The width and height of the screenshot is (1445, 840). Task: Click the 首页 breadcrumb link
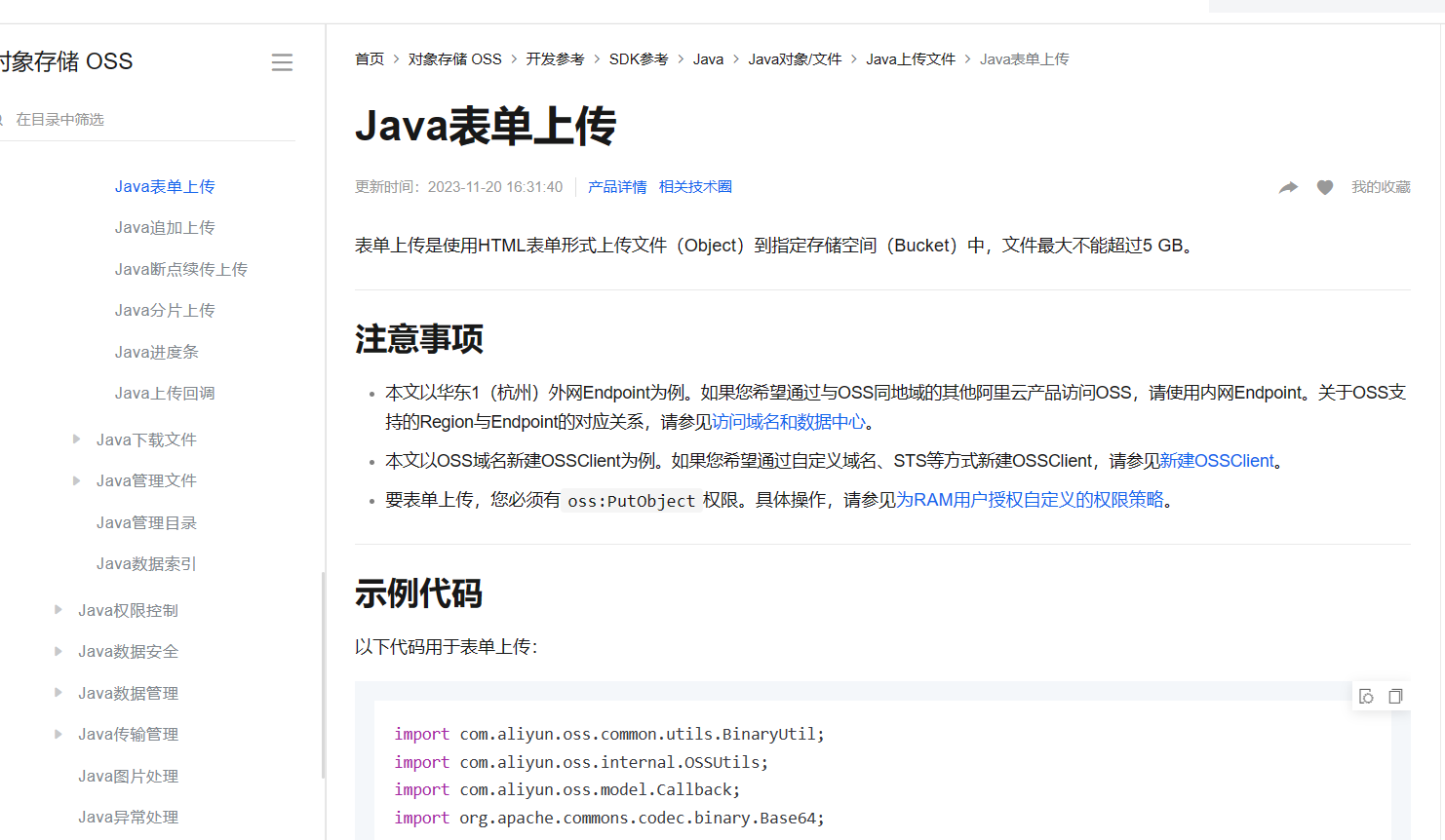[370, 59]
